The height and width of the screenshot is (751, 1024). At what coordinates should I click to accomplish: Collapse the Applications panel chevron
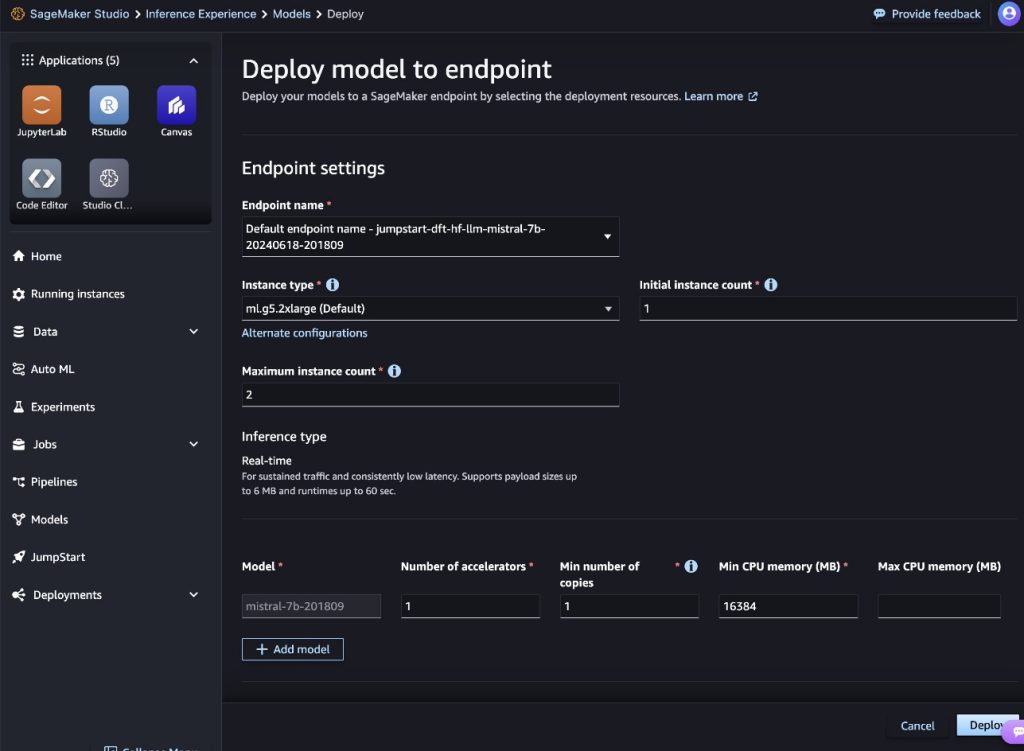193,61
